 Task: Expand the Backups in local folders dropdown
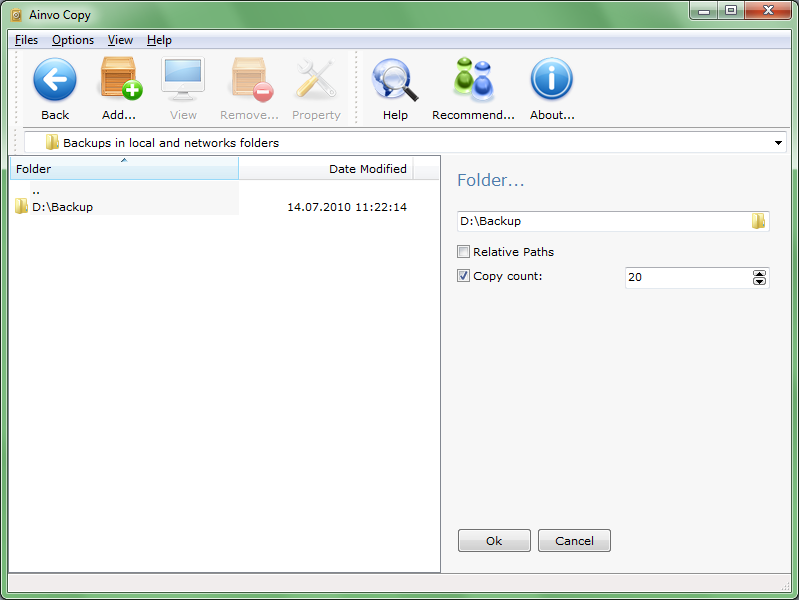[x=778, y=143]
